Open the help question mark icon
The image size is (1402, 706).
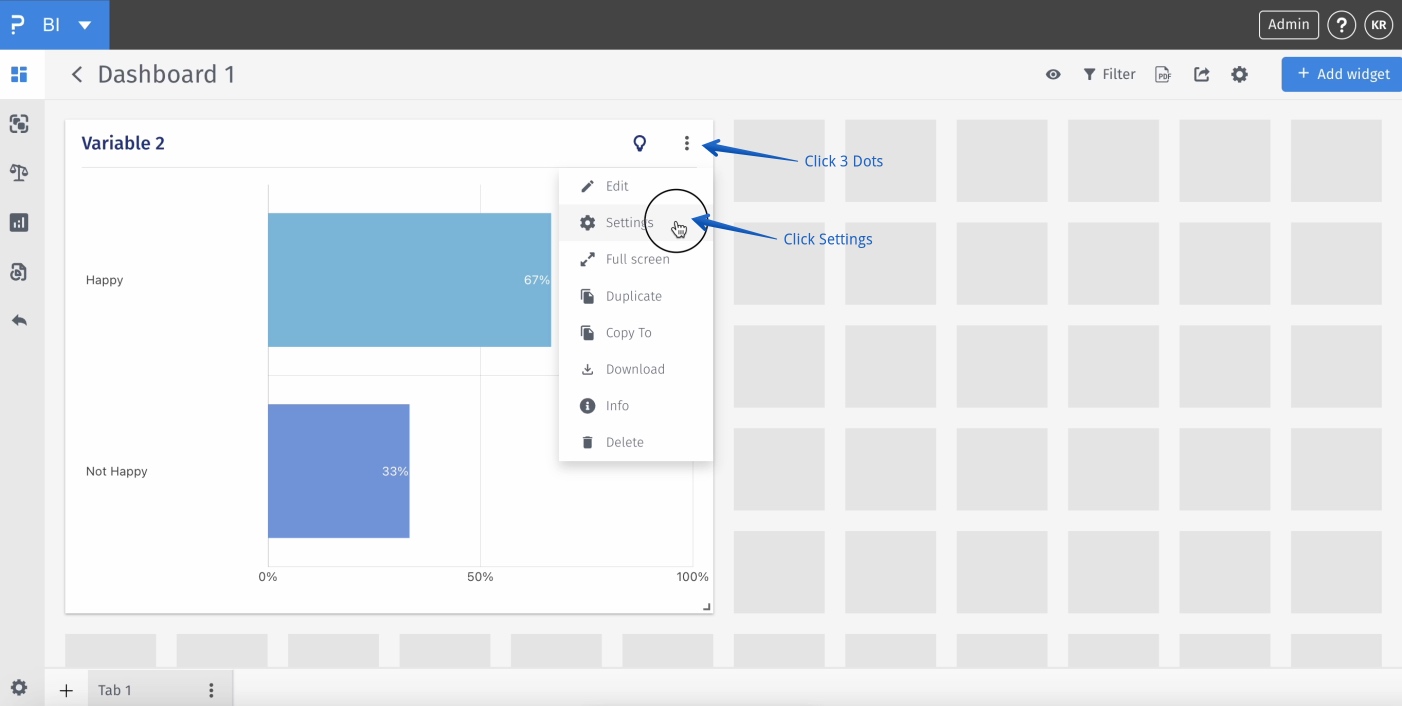(1342, 25)
